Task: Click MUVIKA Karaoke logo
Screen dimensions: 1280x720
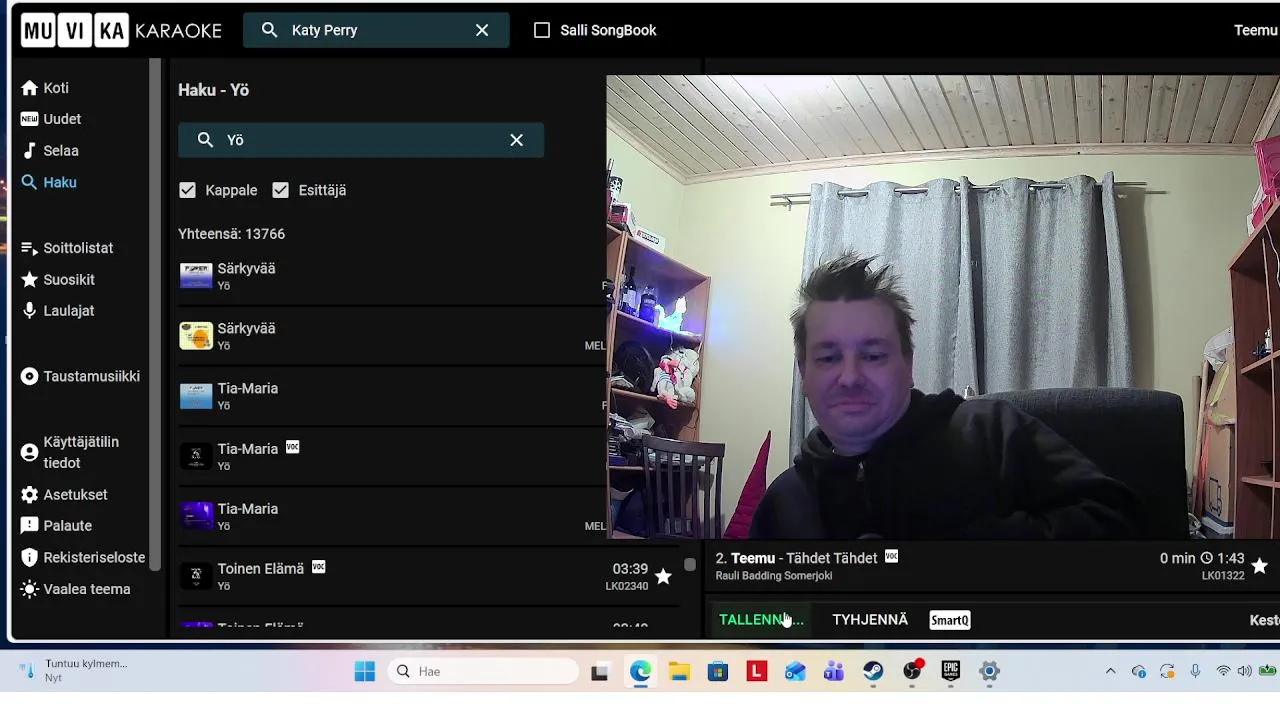Action: coord(121,30)
